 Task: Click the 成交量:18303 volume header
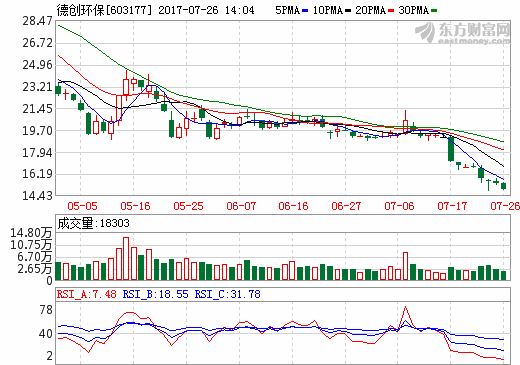click(x=93, y=223)
